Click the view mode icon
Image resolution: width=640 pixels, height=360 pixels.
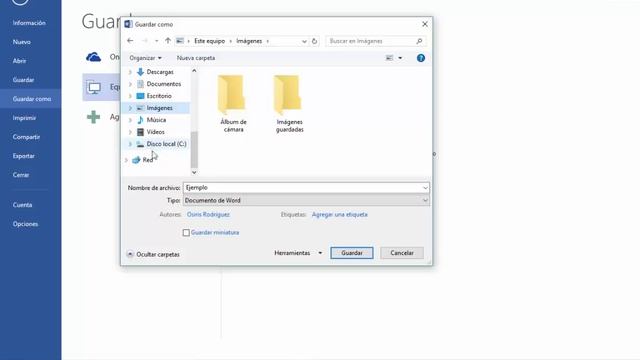click(x=389, y=58)
